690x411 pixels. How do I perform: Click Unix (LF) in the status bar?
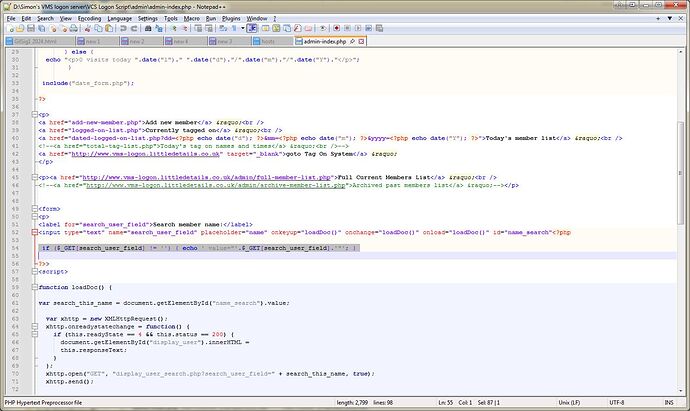point(569,402)
